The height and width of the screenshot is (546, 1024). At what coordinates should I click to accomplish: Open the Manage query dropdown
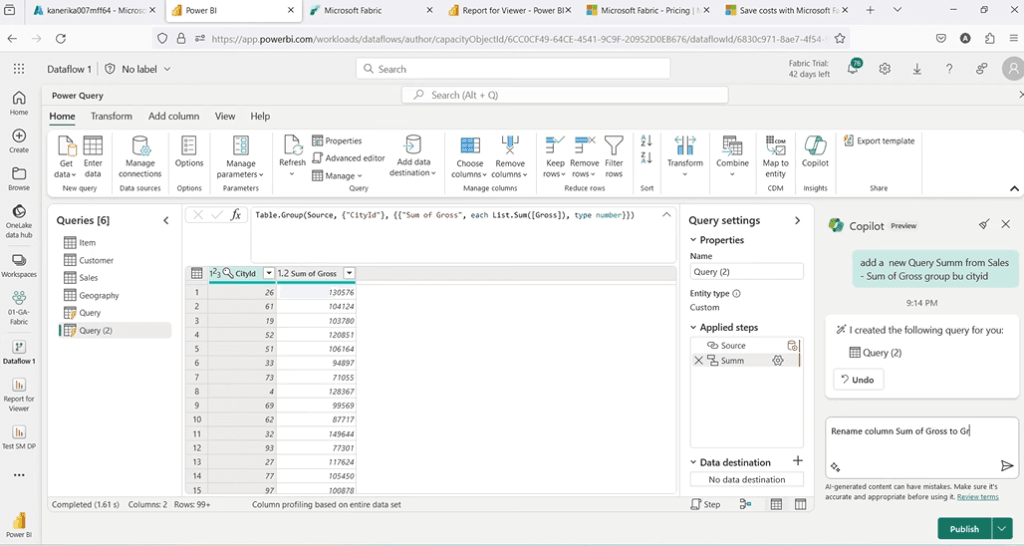coord(337,176)
